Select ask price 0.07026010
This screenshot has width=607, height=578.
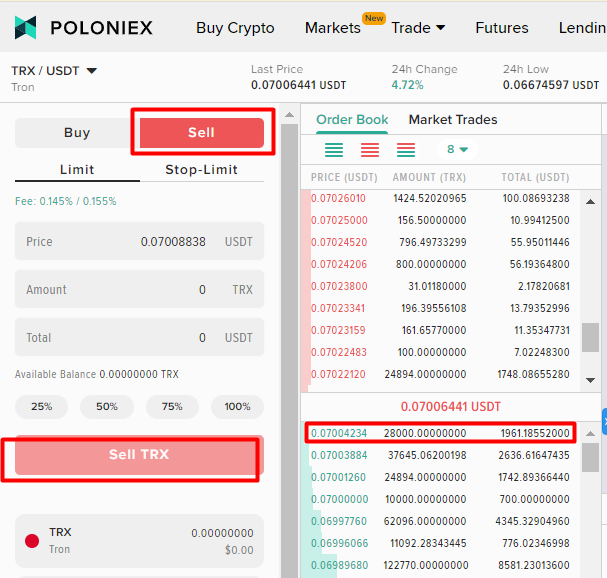(x=338, y=199)
